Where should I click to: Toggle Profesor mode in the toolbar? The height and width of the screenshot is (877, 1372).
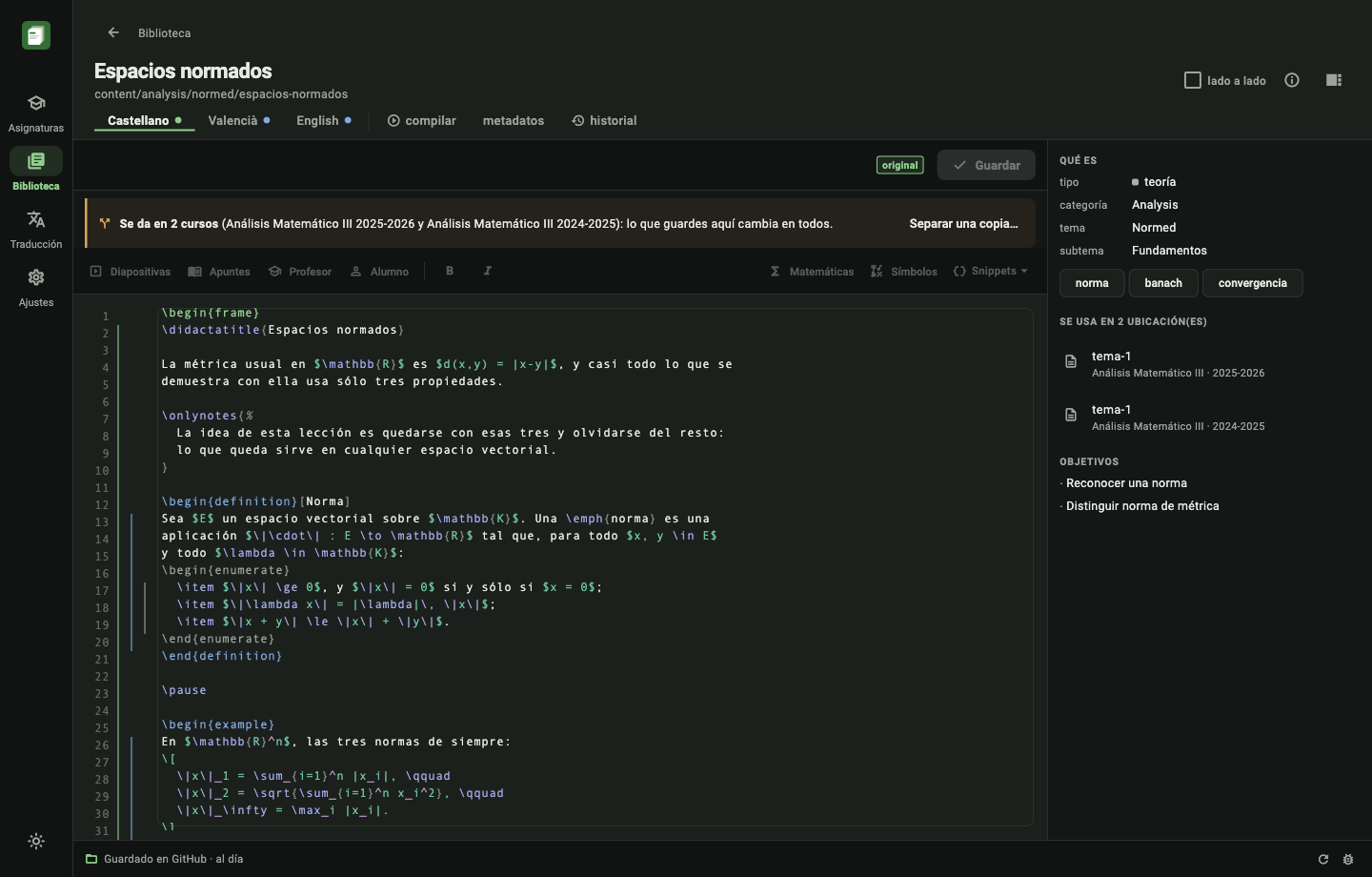pos(300,272)
